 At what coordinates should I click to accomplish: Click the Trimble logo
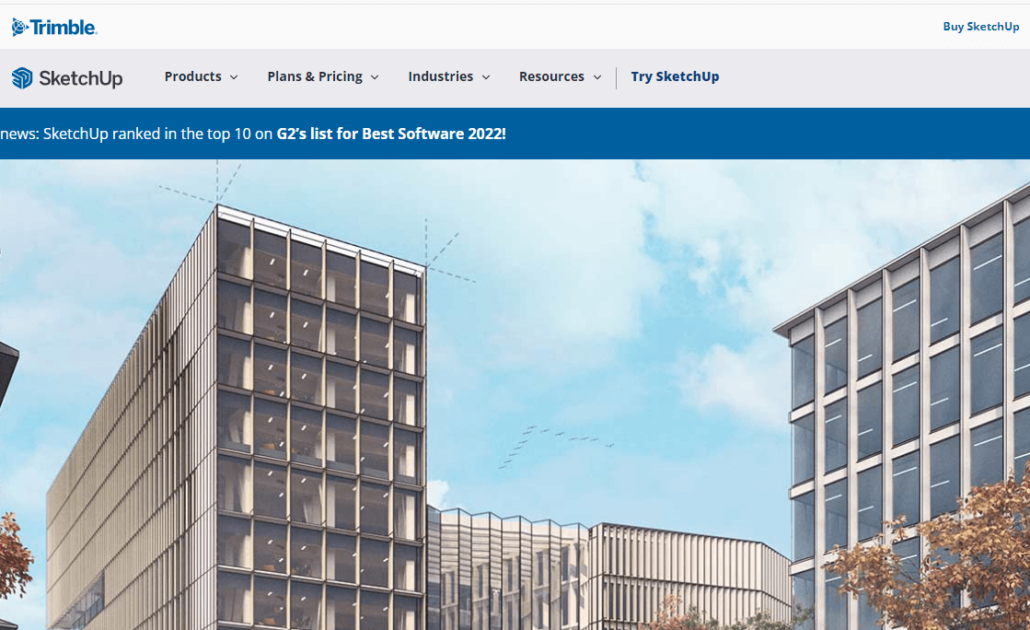[55, 27]
